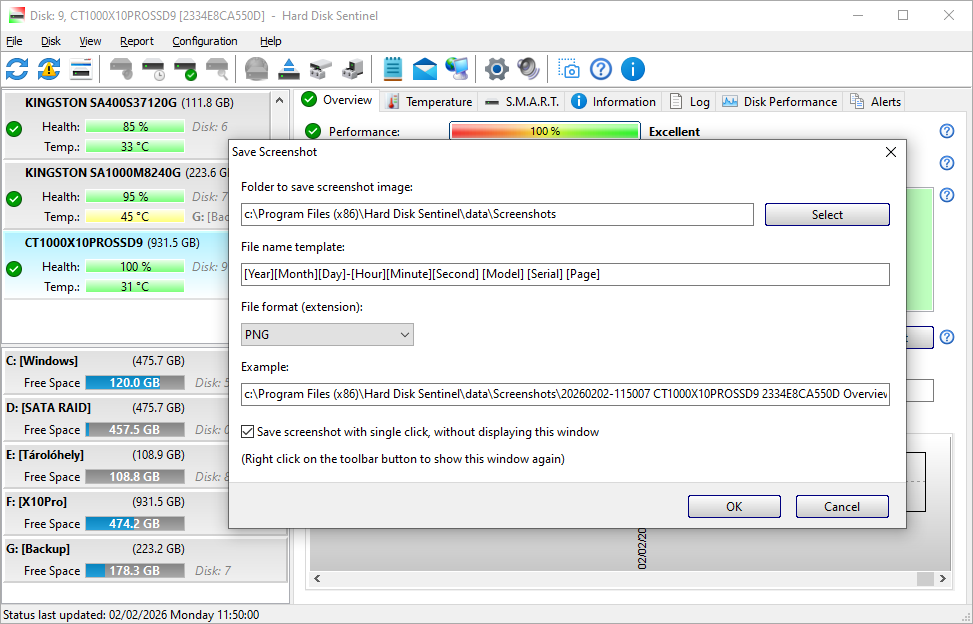Open the Disk menu

(51, 41)
